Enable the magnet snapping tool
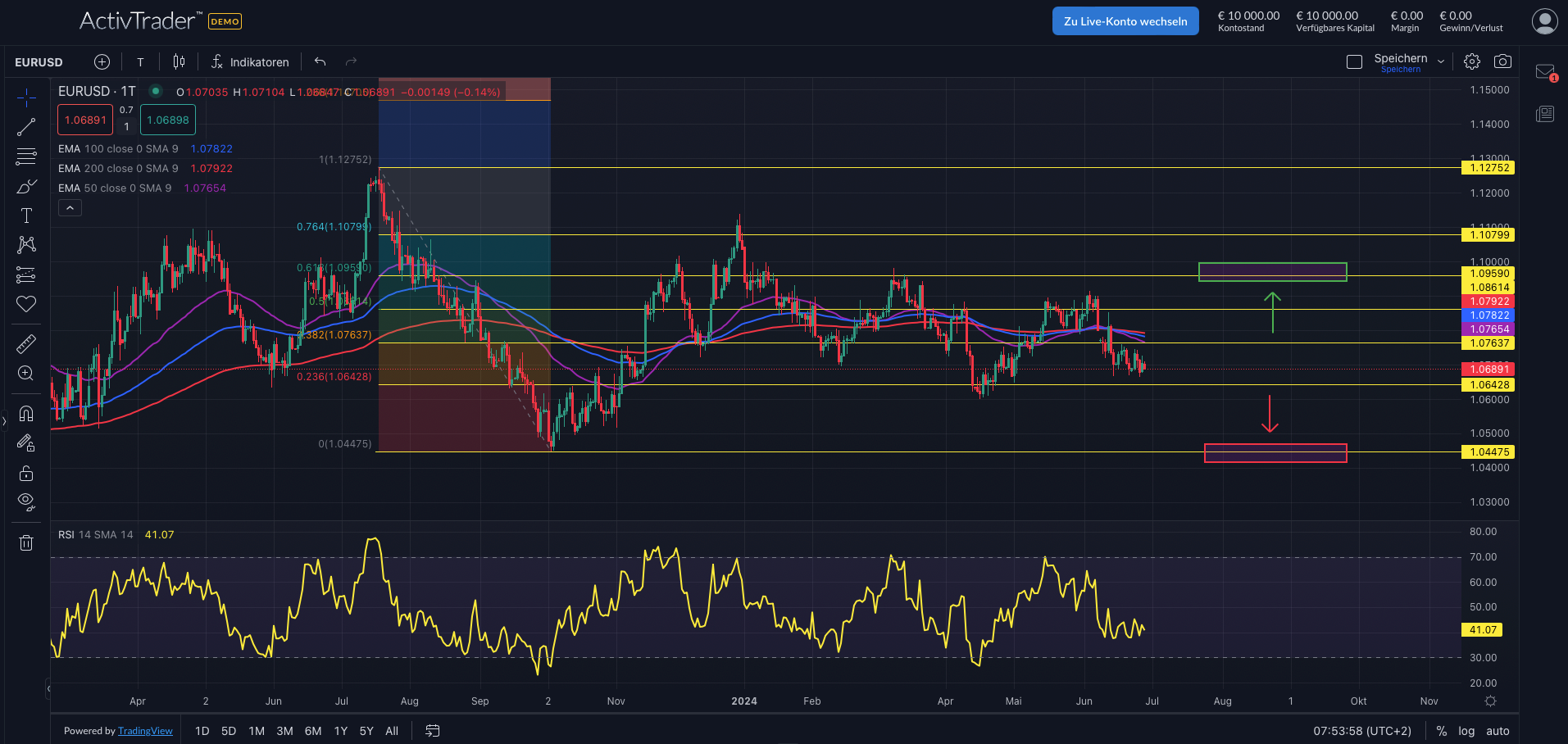This screenshot has height=744, width=1568. [26, 414]
